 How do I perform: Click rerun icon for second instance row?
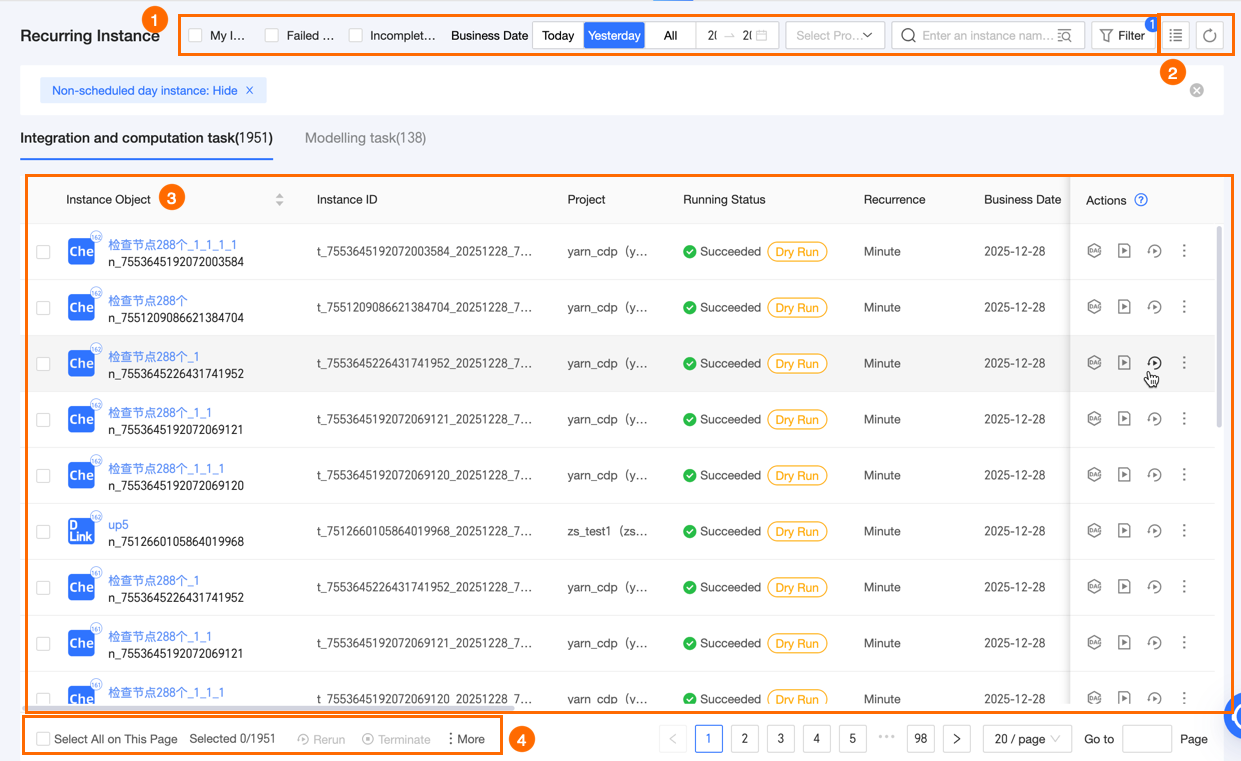1154,308
